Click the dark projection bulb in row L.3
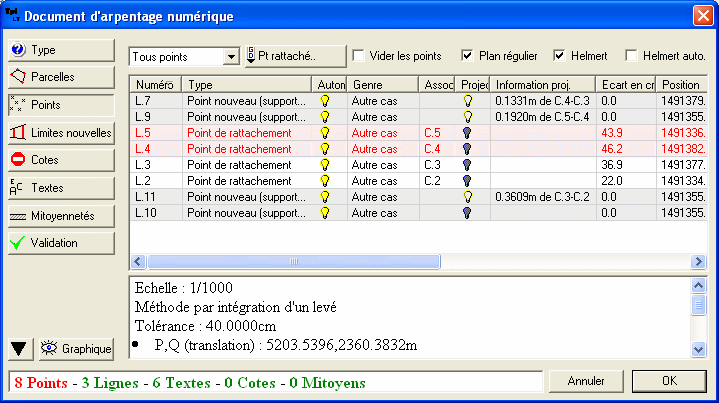This screenshot has width=719, height=403. (x=467, y=165)
